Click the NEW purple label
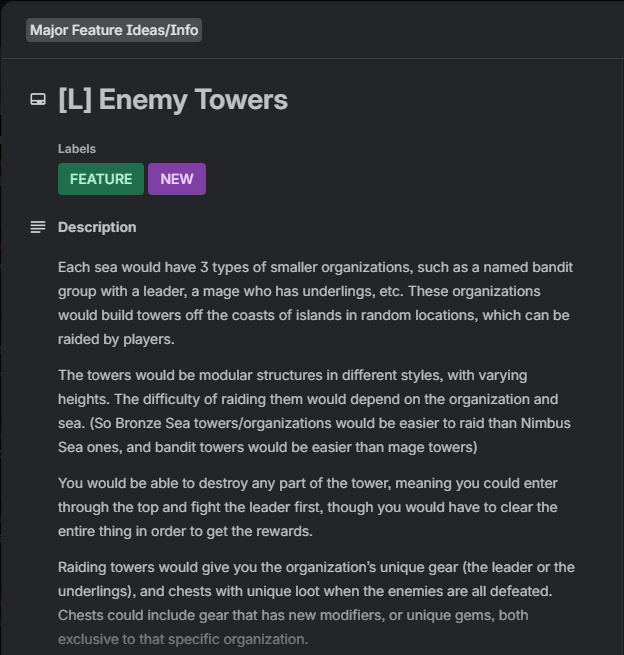The width and height of the screenshot is (624, 655). 177,179
